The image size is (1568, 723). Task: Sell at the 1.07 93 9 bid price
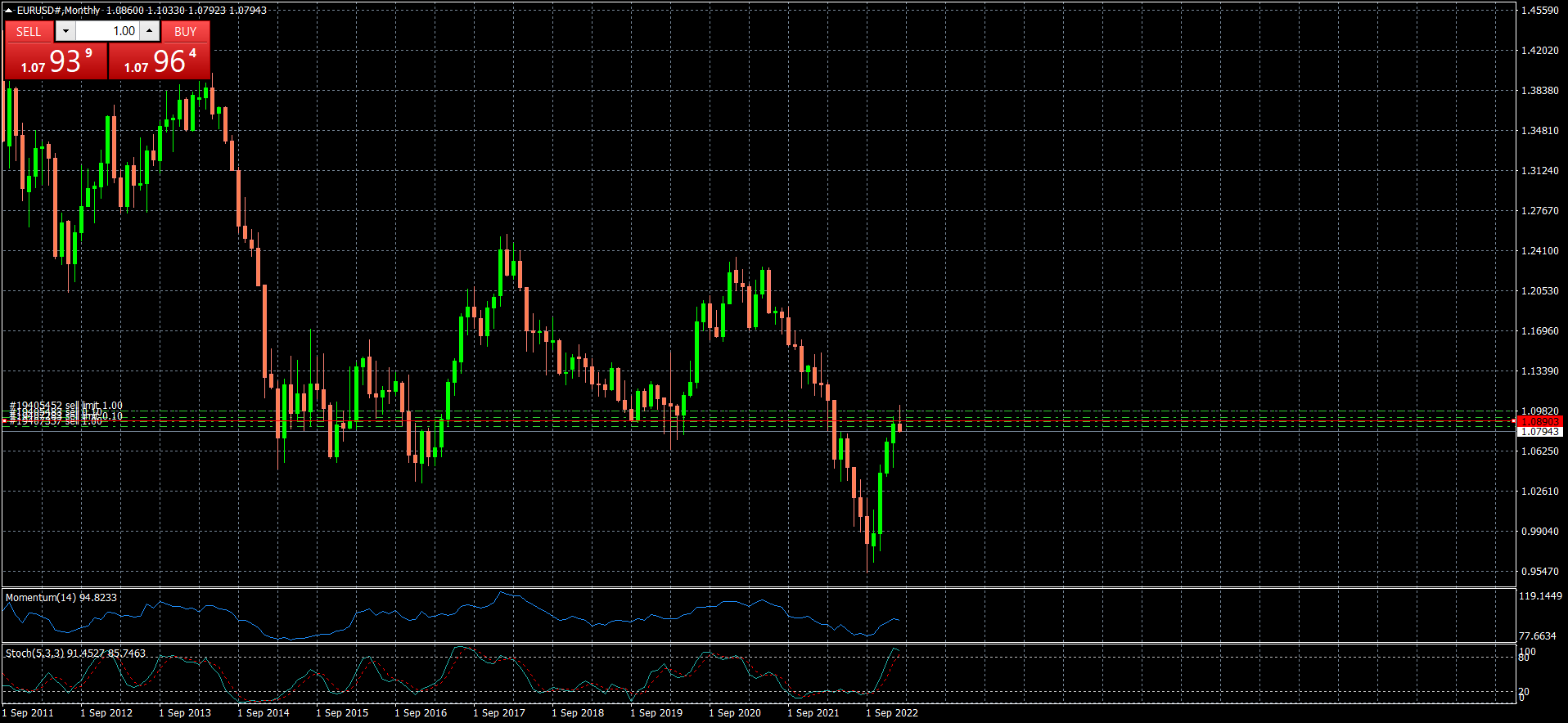click(x=56, y=61)
